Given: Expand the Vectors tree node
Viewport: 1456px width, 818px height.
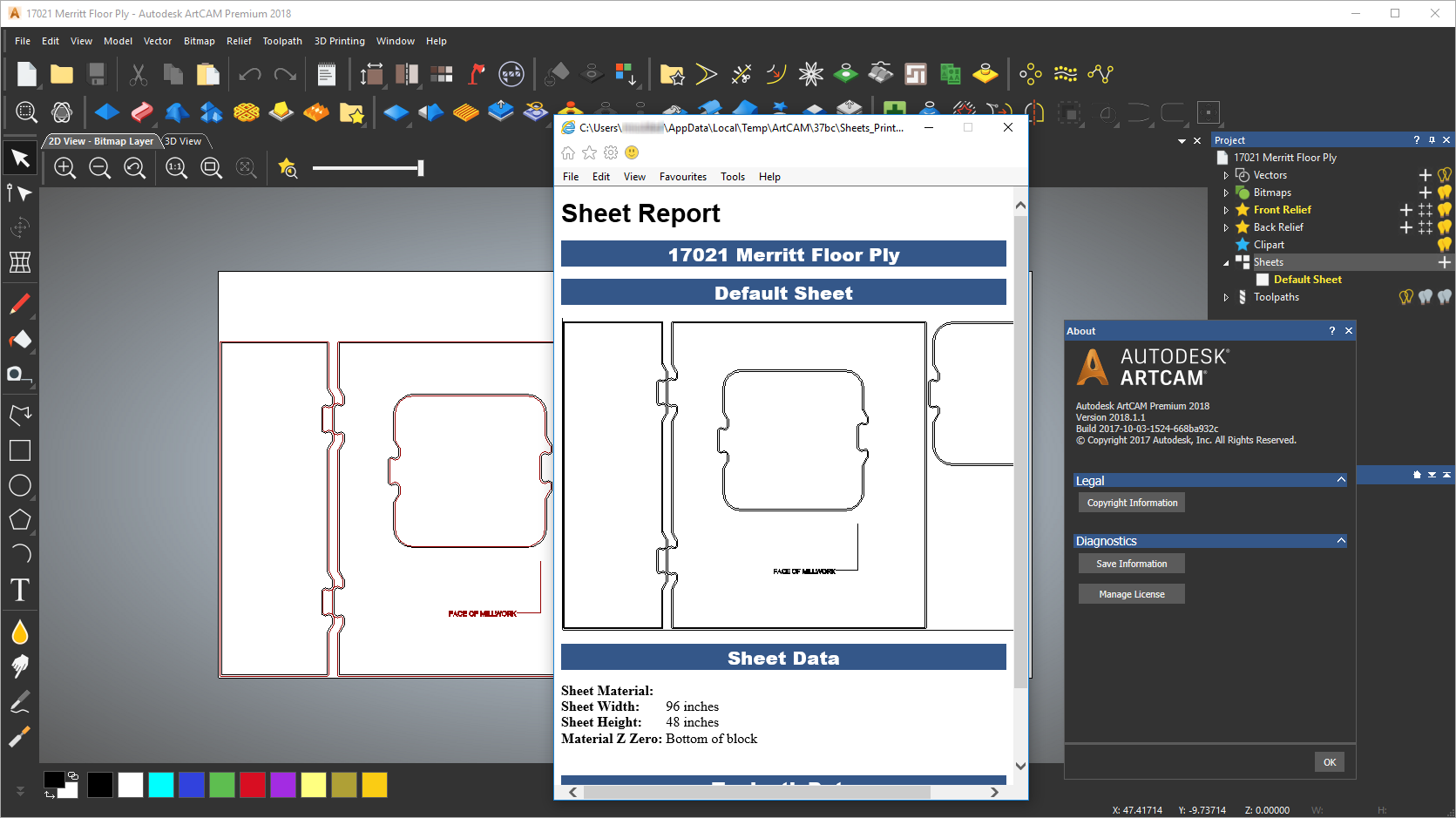Looking at the screenshot, I should point(1226,175).
